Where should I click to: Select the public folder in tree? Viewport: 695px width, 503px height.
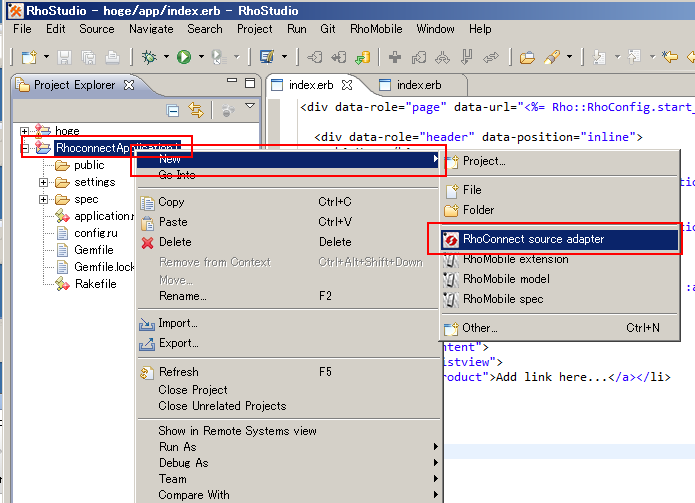tap(89, 165)
